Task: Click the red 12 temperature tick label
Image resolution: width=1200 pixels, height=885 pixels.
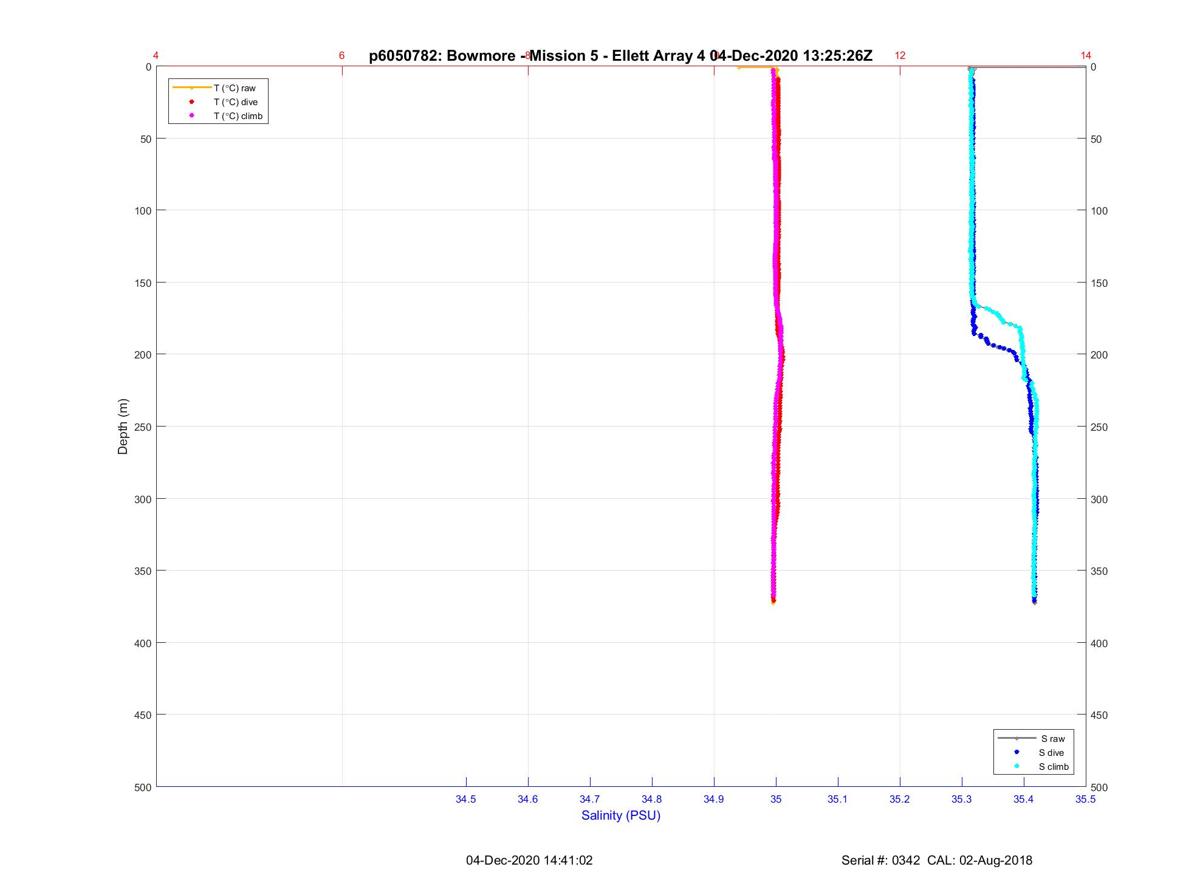Action: tap(900, 56)
